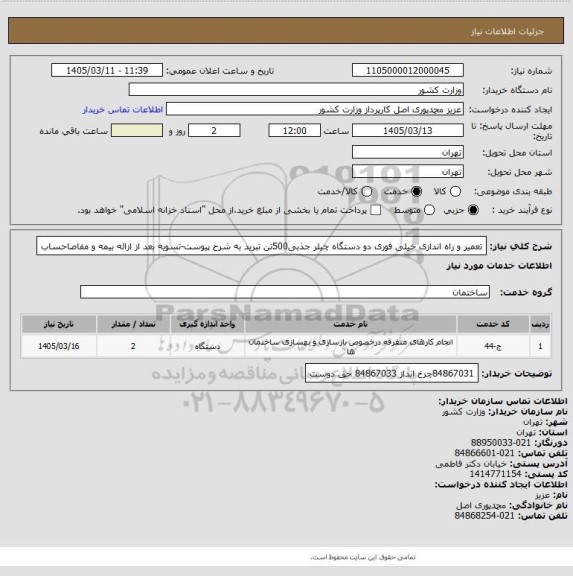573x576 pixels.
Task: Click the requester phone 84868254-021
Action: pyautogui.click(x=484, y=516)
